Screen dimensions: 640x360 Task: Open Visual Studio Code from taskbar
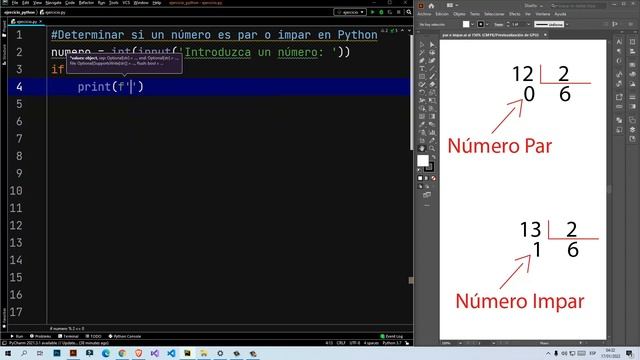click(x=171, y=353)
